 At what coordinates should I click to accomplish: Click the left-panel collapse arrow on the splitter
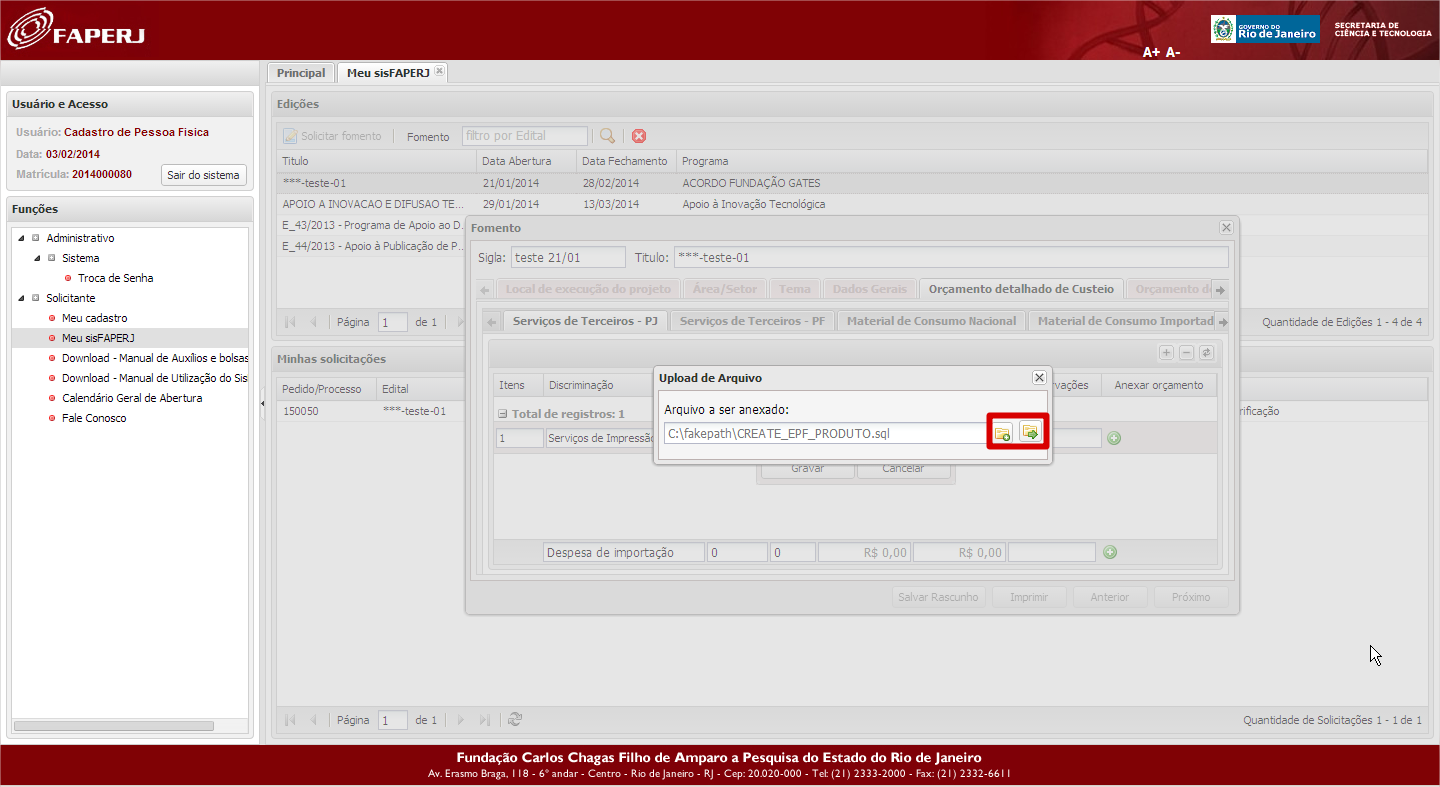point(262,403)
